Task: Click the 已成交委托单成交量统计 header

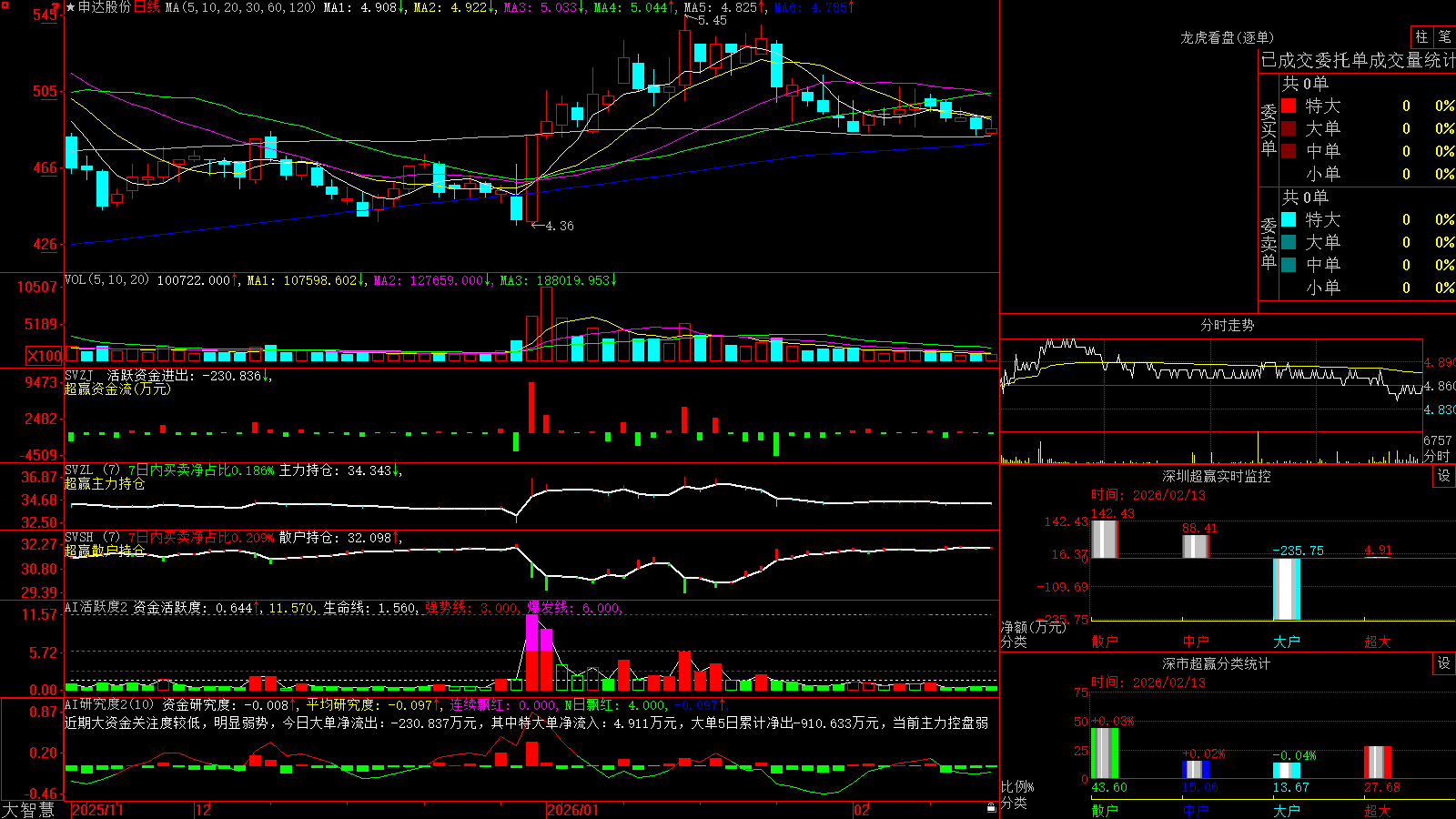Action: coord(1358,60)
